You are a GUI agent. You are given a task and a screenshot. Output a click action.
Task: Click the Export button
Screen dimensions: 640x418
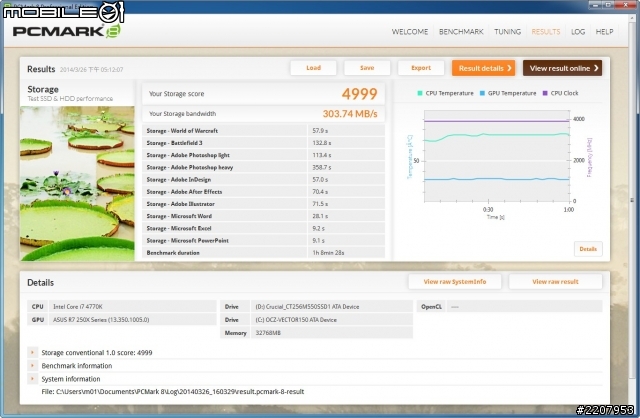coord(421,68)
